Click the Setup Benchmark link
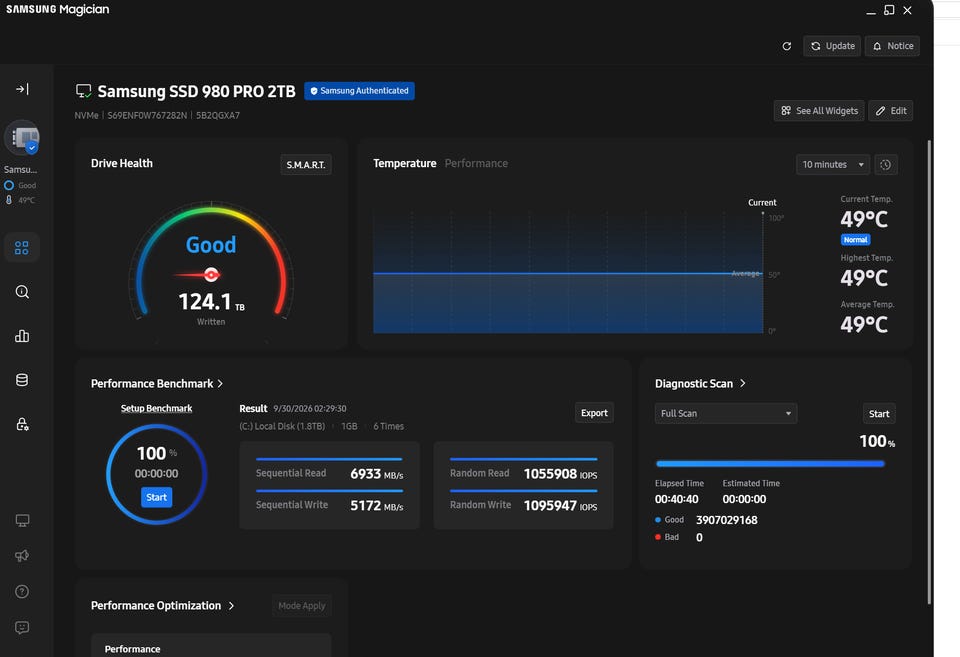 point(156,408)
